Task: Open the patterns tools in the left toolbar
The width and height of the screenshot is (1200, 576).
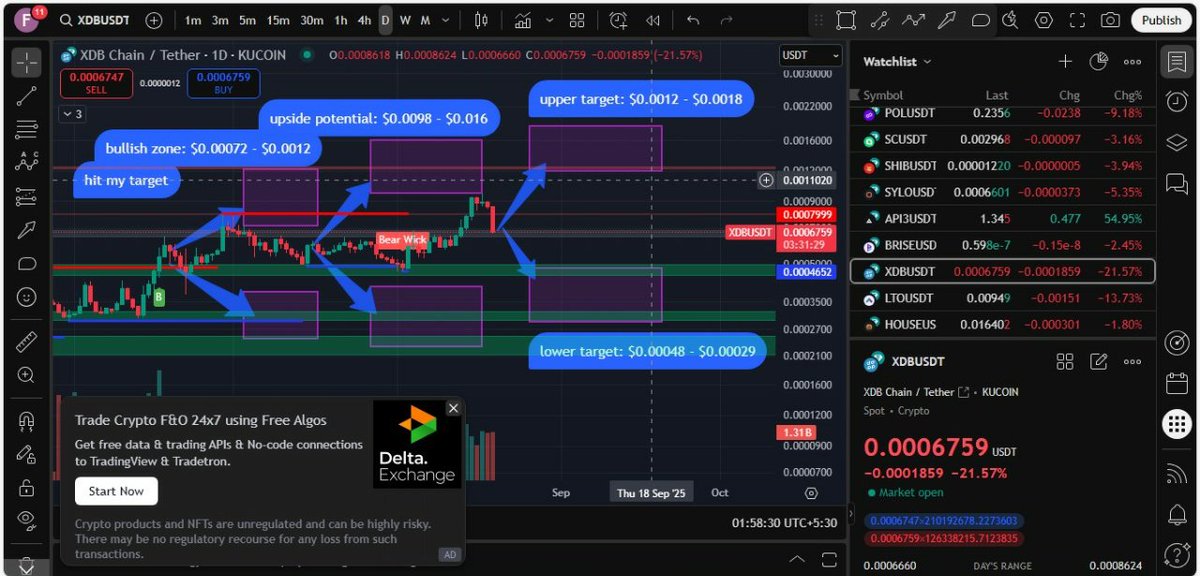Action: click(27, 162)
